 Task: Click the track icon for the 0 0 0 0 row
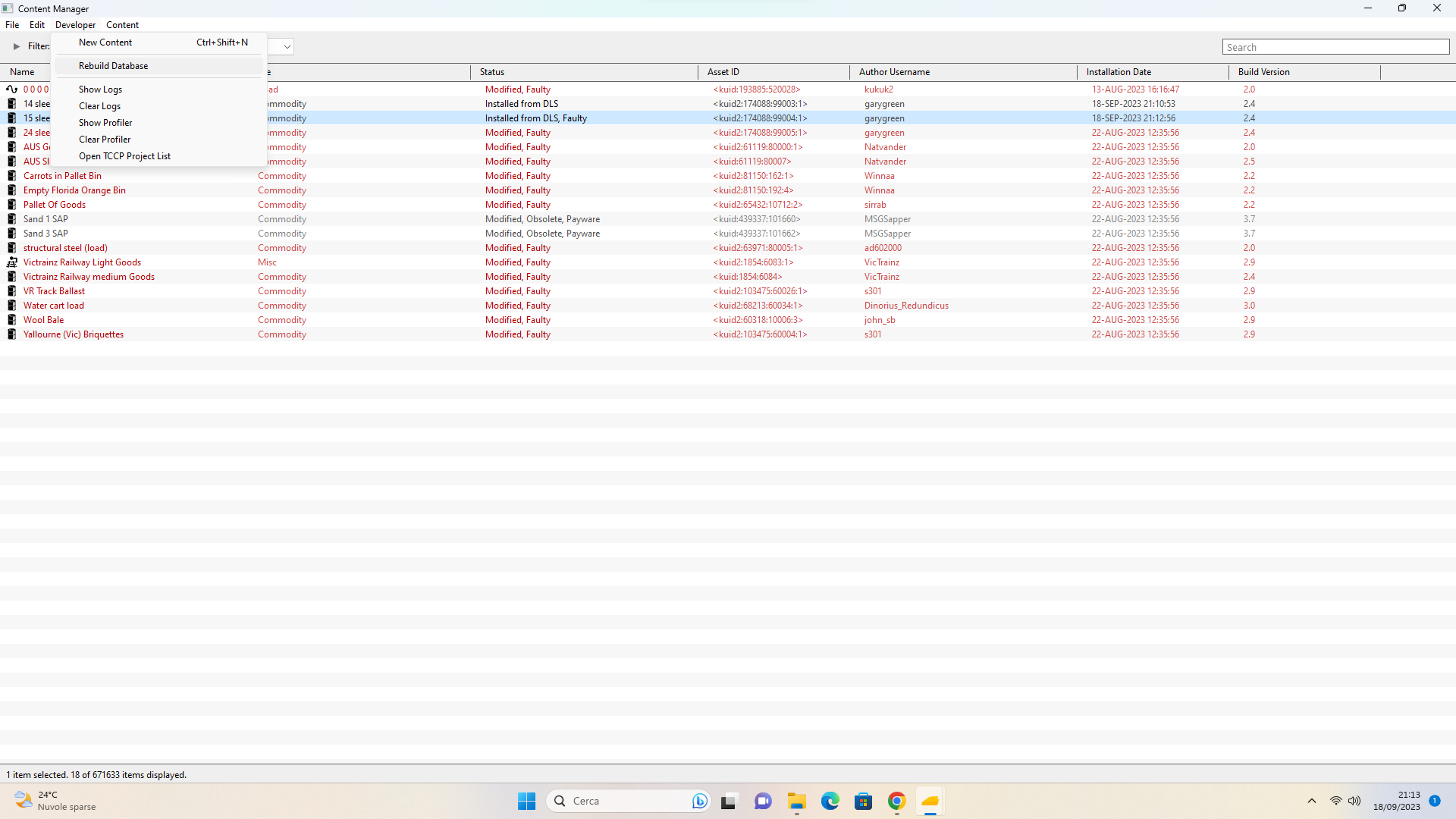[12, 89]
